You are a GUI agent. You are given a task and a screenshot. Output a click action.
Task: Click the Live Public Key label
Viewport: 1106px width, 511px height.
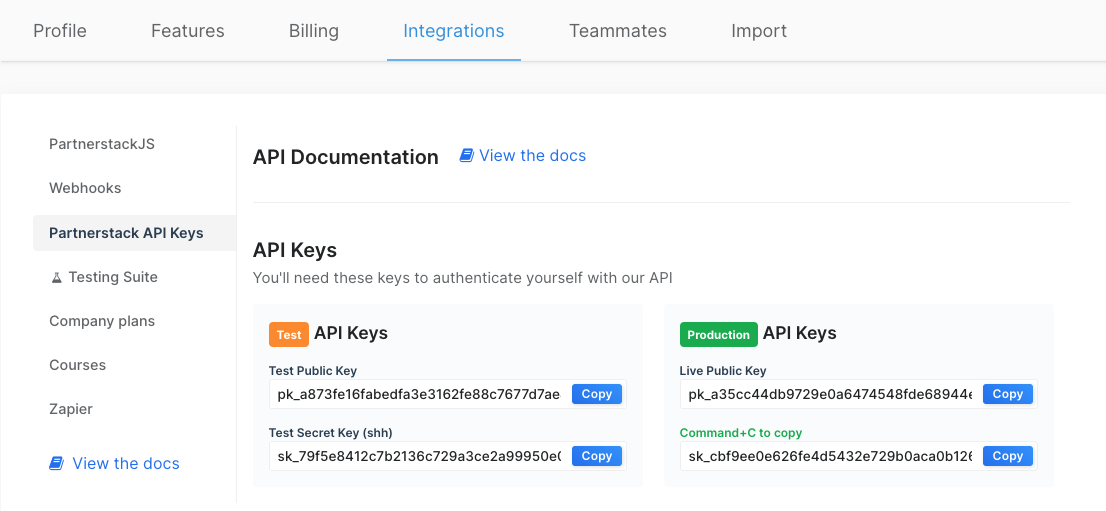723,371
